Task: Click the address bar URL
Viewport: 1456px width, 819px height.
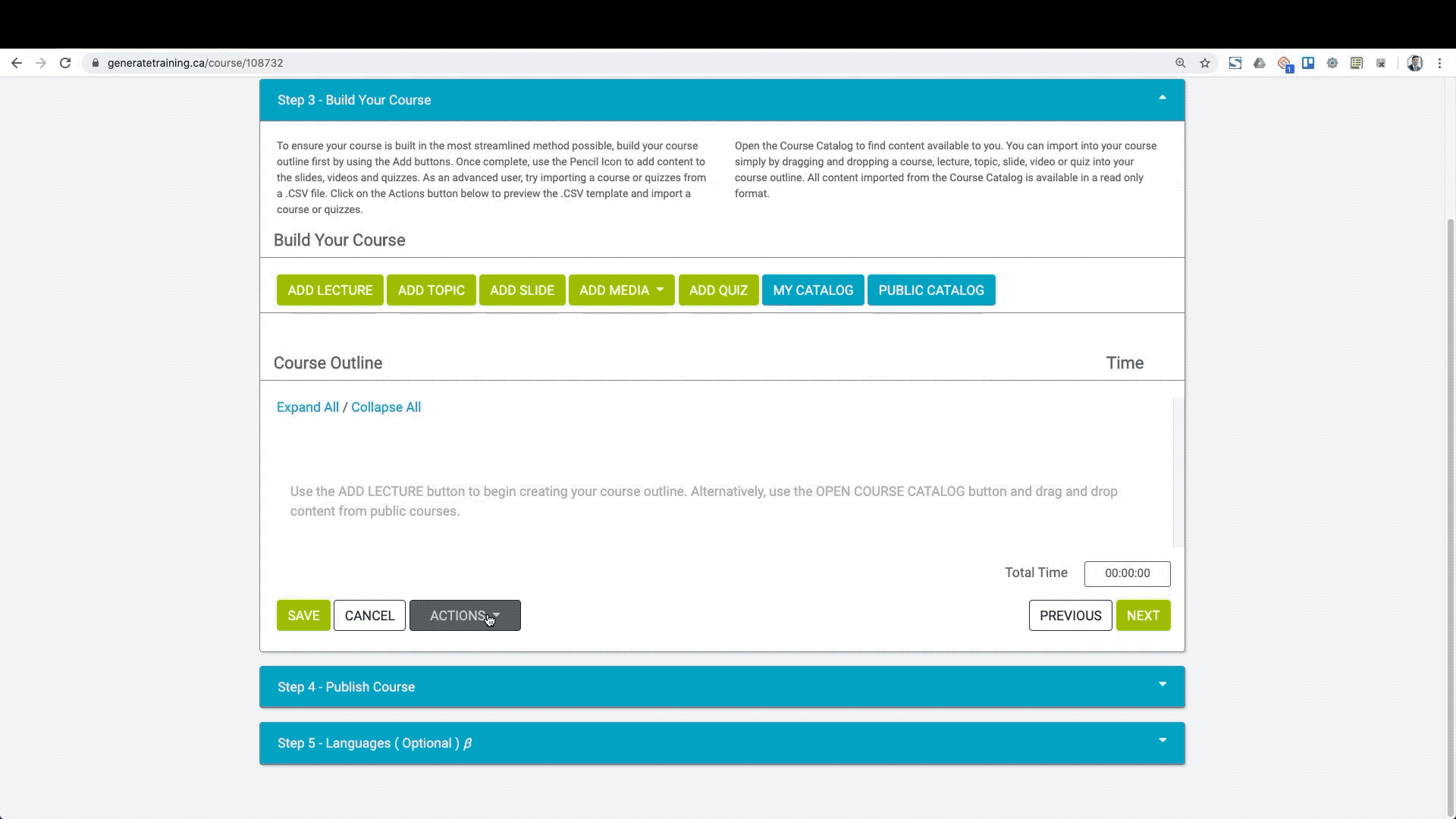Action: click(195, 63)
